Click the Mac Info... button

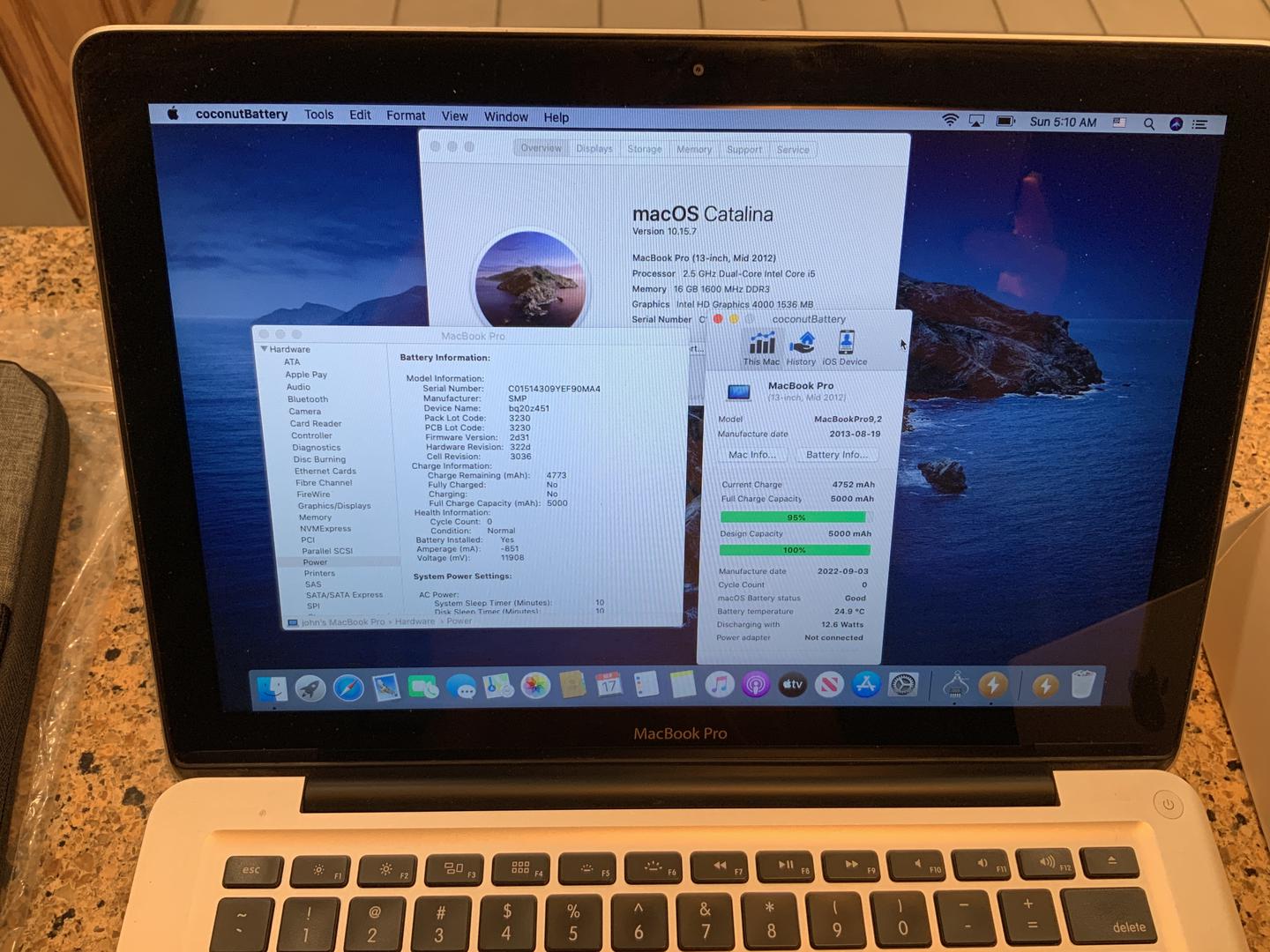tap(752, 455)
